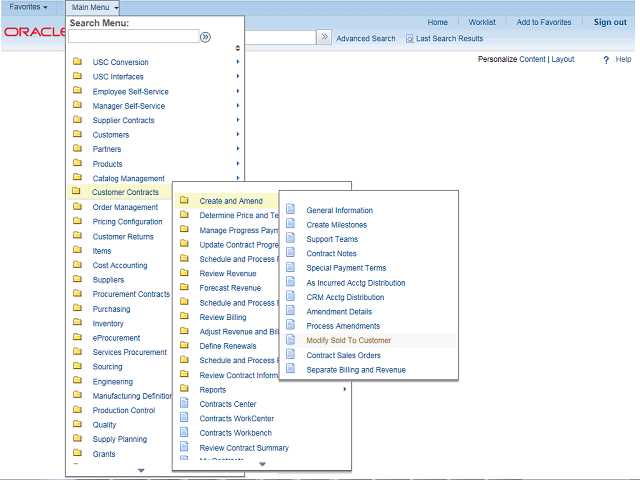
Task: Click the folder icon next to Customer Contracts
Action: pos(77,192)
